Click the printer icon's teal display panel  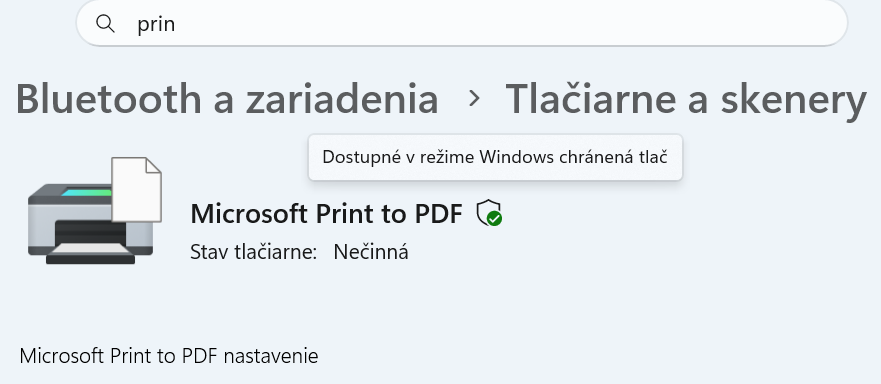[x=86, y=192]
